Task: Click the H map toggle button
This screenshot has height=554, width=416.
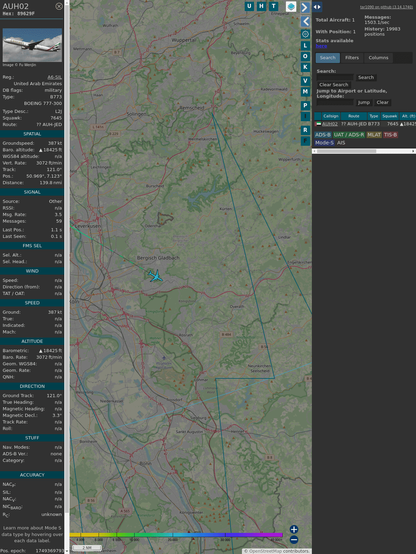Action: [262, 6]
